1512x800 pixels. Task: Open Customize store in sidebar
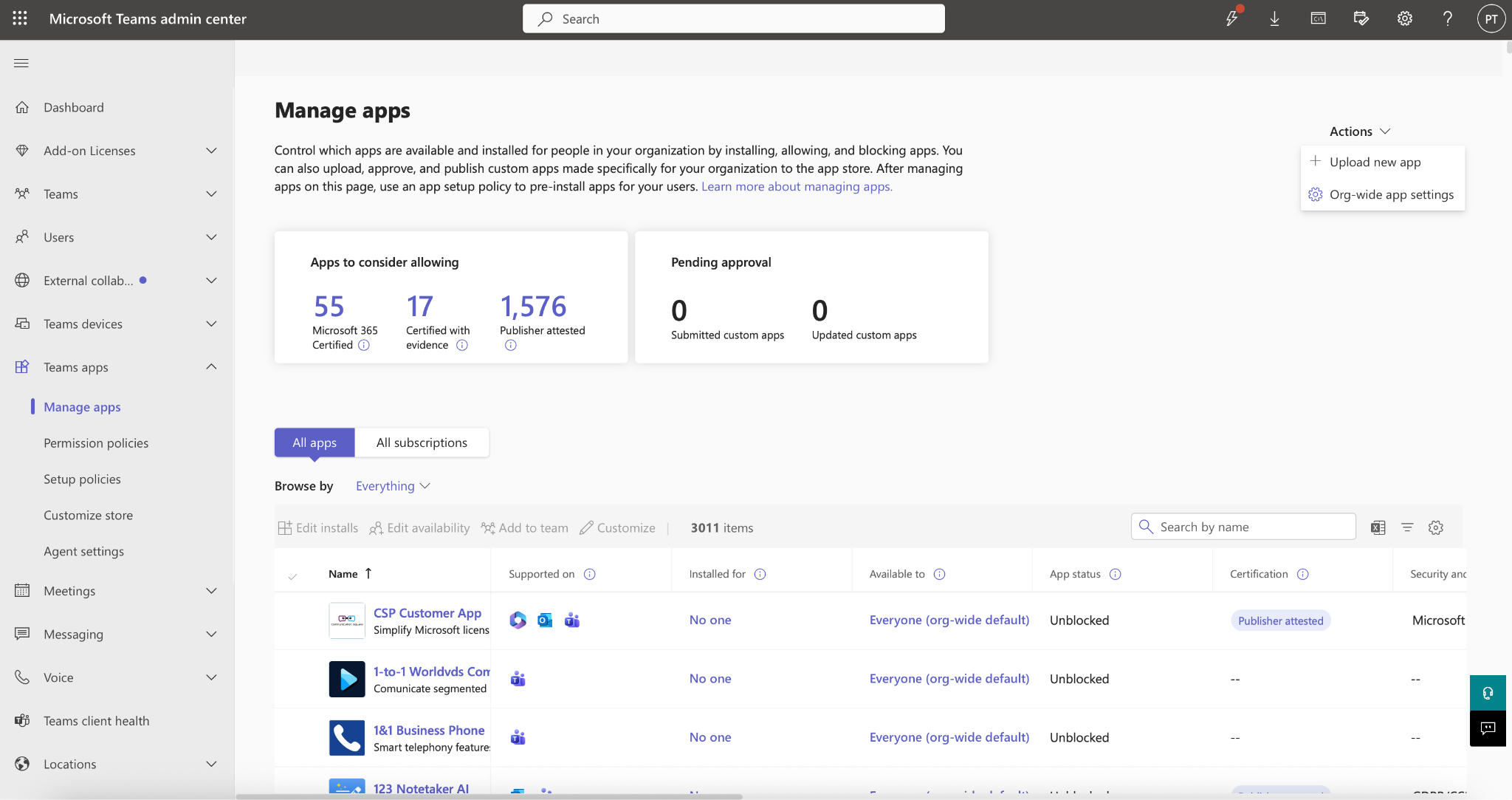point(88,516)
